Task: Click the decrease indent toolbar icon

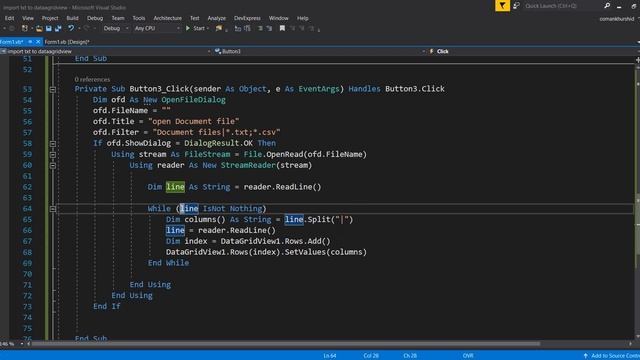Action: (260, 29)
